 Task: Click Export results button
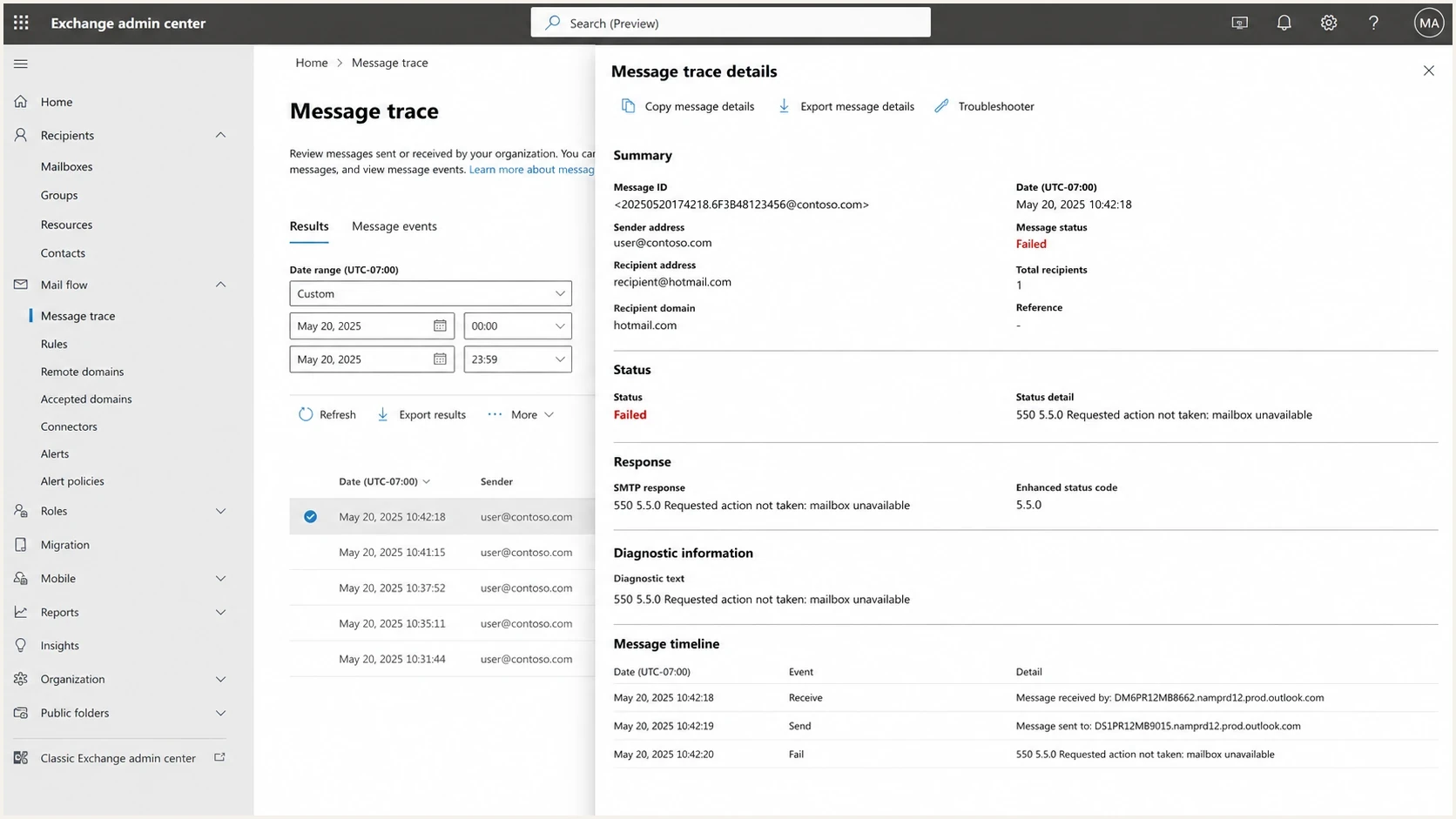click(x=421, y=414)
